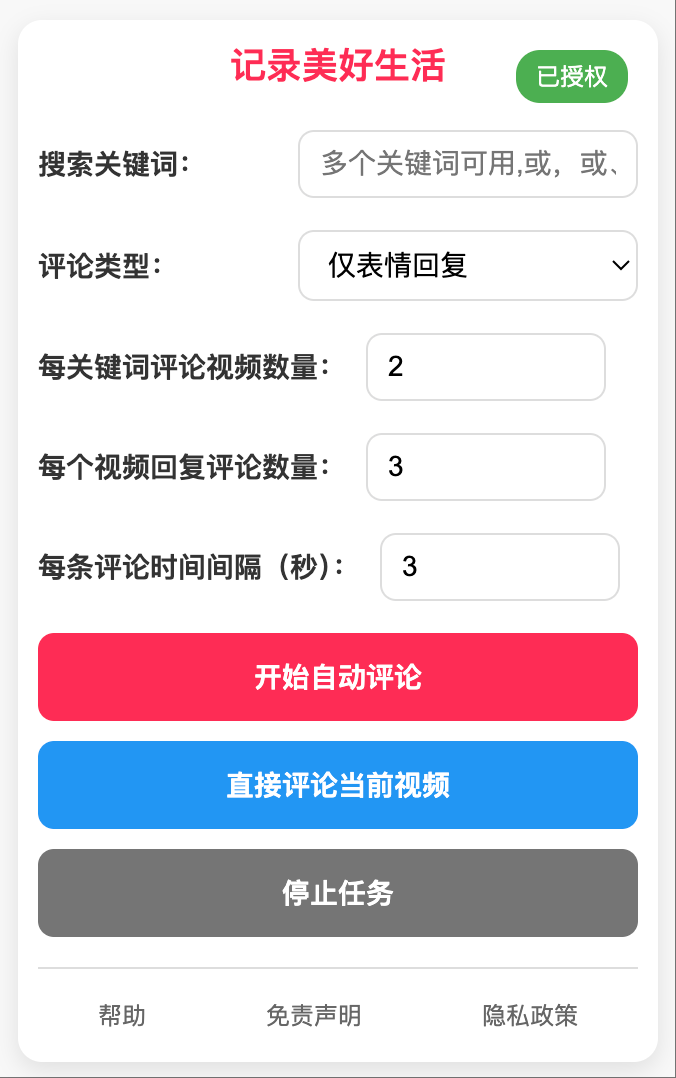Click the 每关键词评论视频数量 label
The image size is (676, 1078).
184,367
